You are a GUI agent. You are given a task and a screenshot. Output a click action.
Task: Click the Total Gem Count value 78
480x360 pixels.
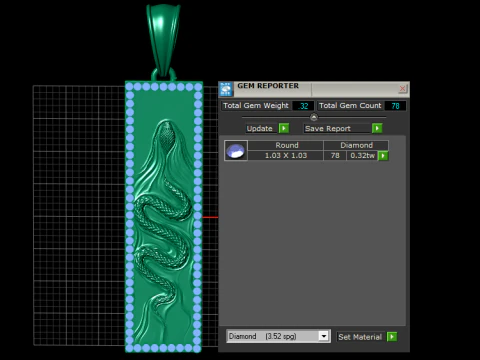pos(395,106)
